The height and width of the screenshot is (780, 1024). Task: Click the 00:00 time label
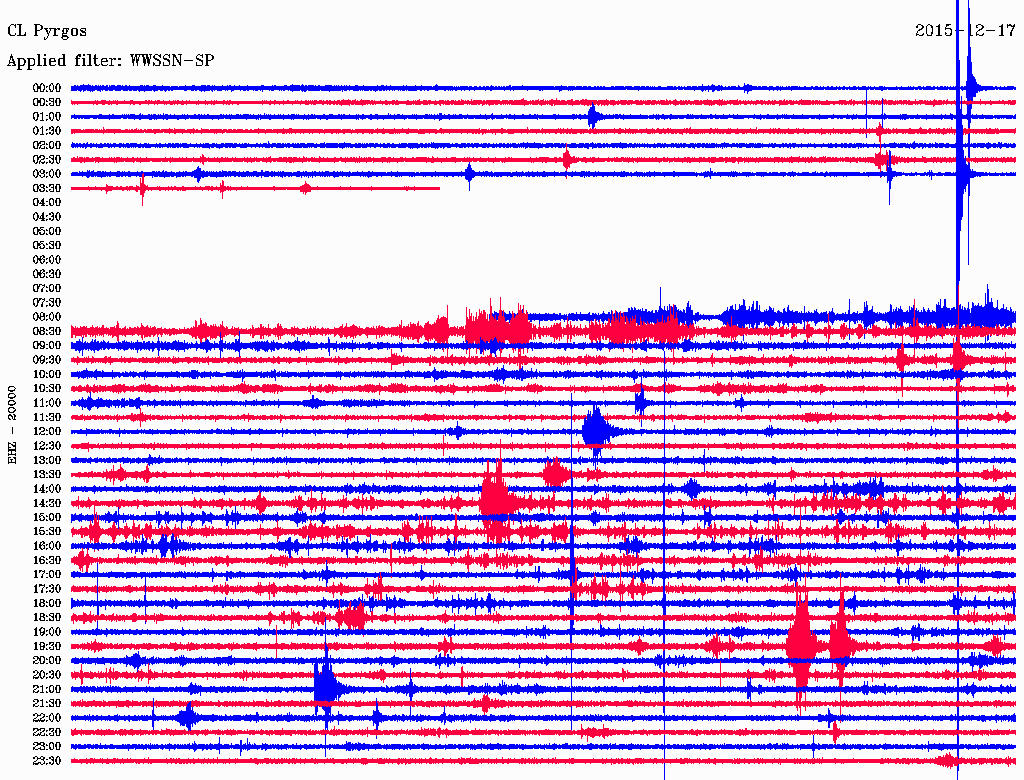click(x=47, y=88)
